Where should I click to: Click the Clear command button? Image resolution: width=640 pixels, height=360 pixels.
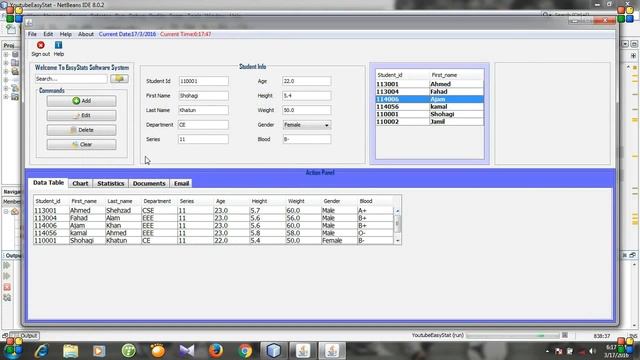81,144
